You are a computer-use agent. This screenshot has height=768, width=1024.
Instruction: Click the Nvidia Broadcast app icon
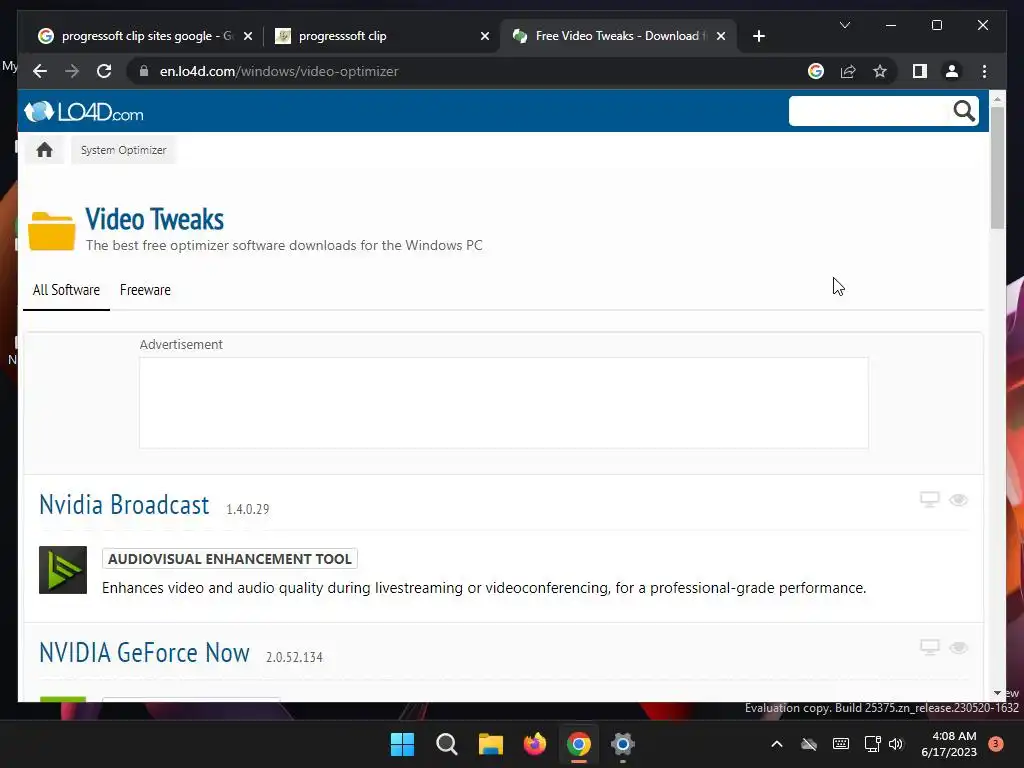pos(63,570)
